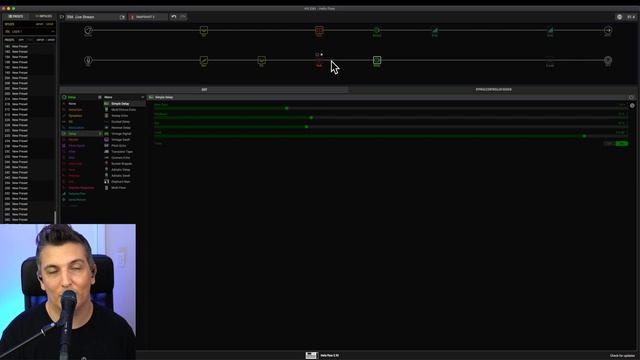Select the Dynamics category
The width and height of the screenshot is (640, 360).
tap(76, 116)
